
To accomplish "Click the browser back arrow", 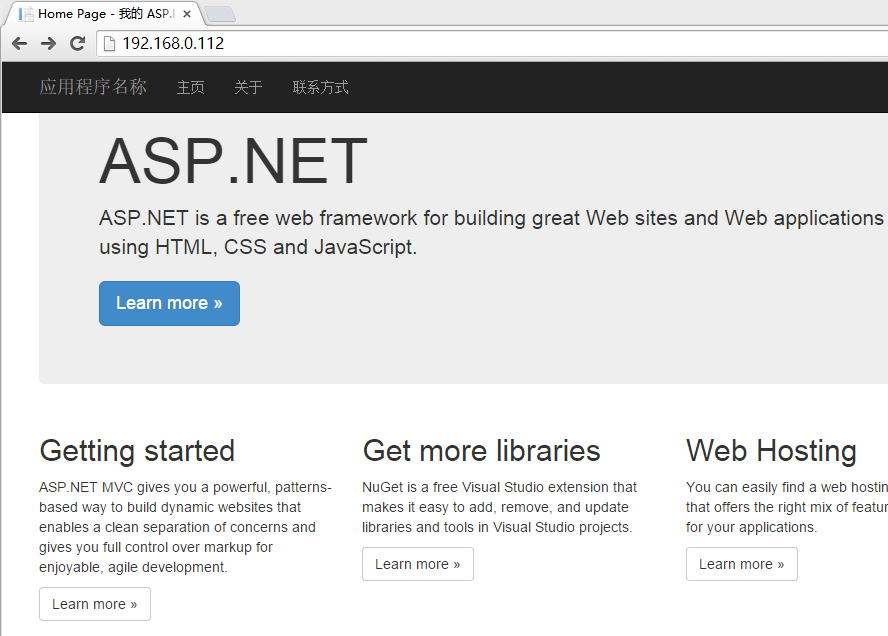I will click(19, 43).
